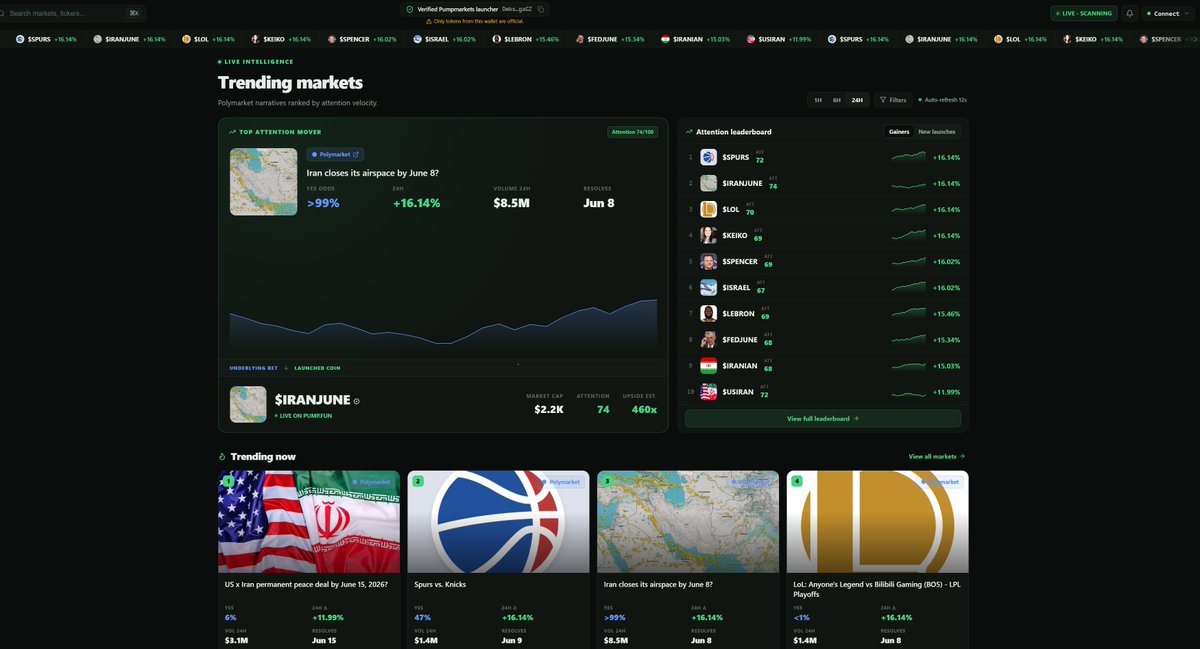Open the Connect wallet dropdown
This screenshot has height=649, width=1200.
tap(1168, 13)
